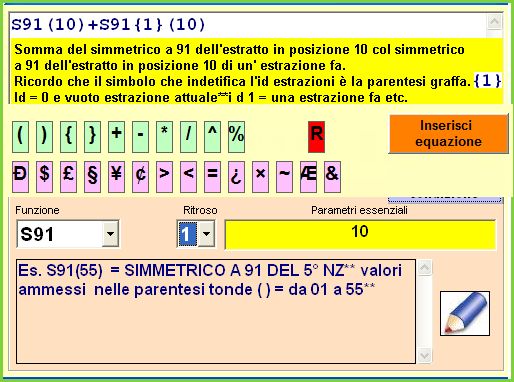The image size is (514, 382).
Task: Click the equation box scroll up arrow
Action: tap(494, 22)
